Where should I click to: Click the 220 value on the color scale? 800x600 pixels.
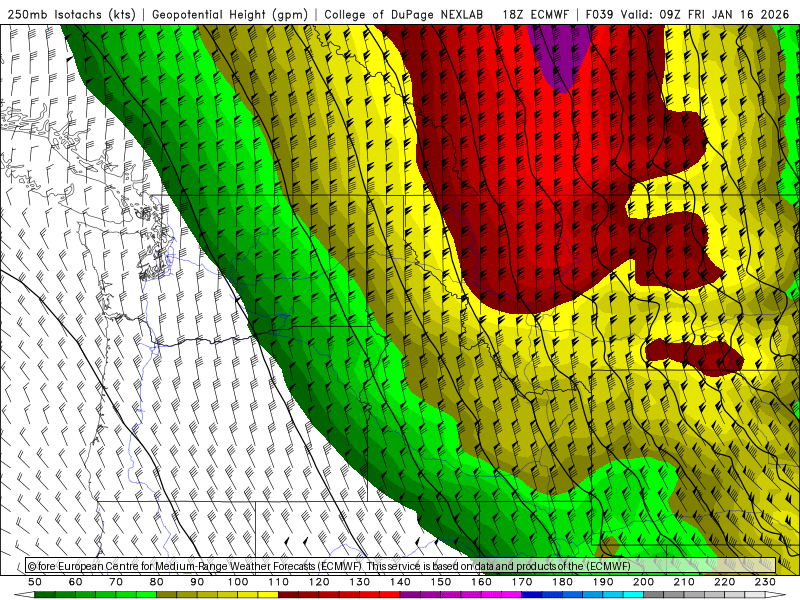(x=724, y=582)
